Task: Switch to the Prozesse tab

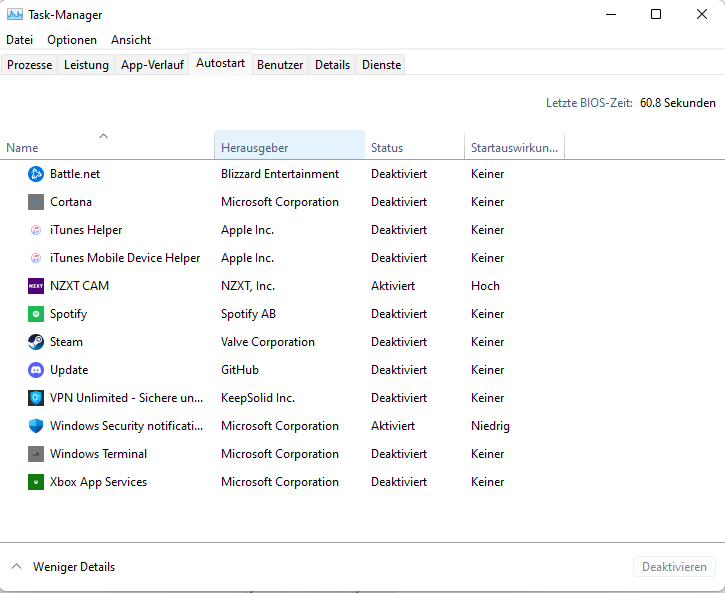Action: coord(30,65)
